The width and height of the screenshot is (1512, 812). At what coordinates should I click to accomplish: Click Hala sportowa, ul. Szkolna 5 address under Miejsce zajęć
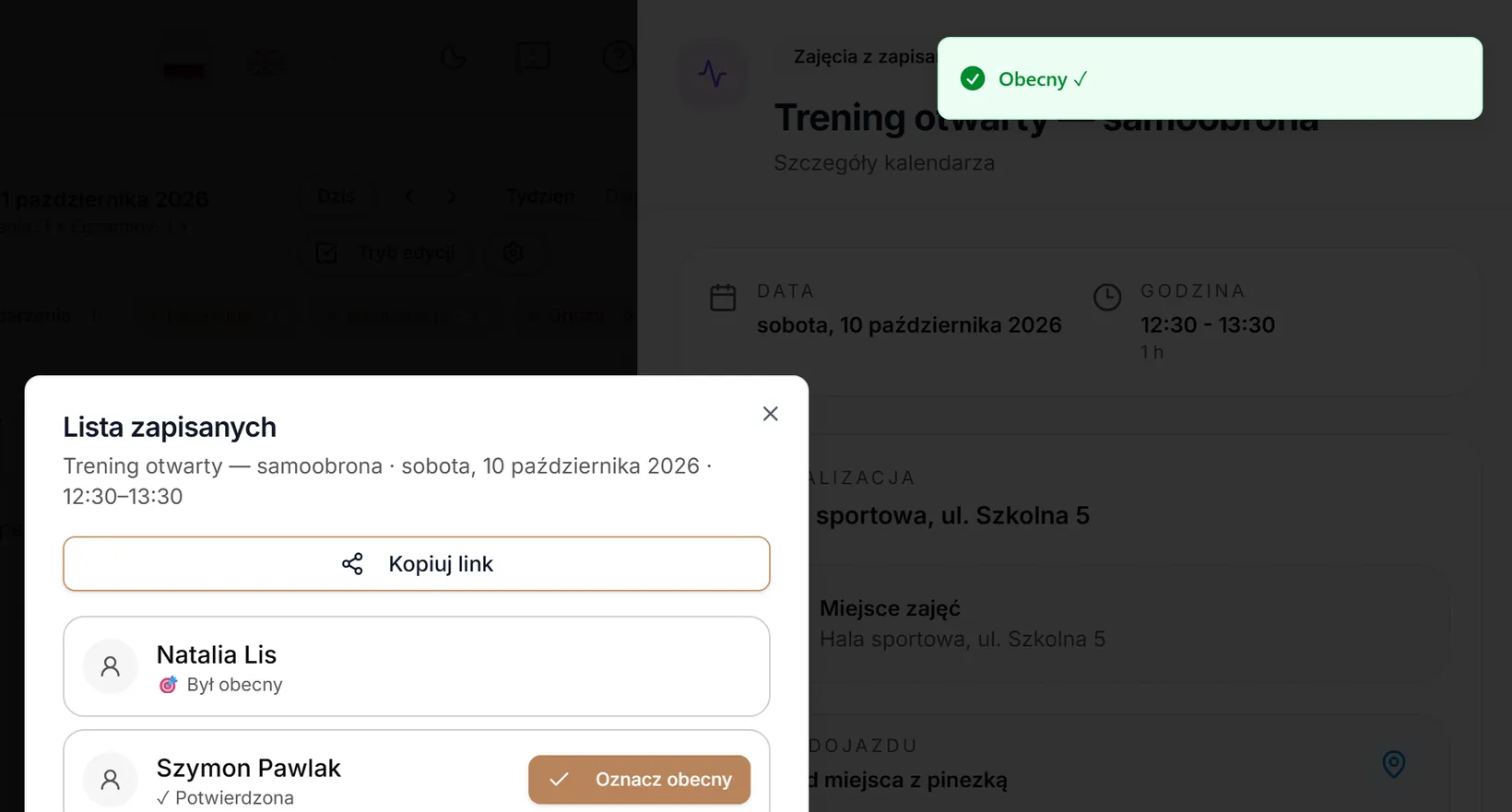click(963, 640)
